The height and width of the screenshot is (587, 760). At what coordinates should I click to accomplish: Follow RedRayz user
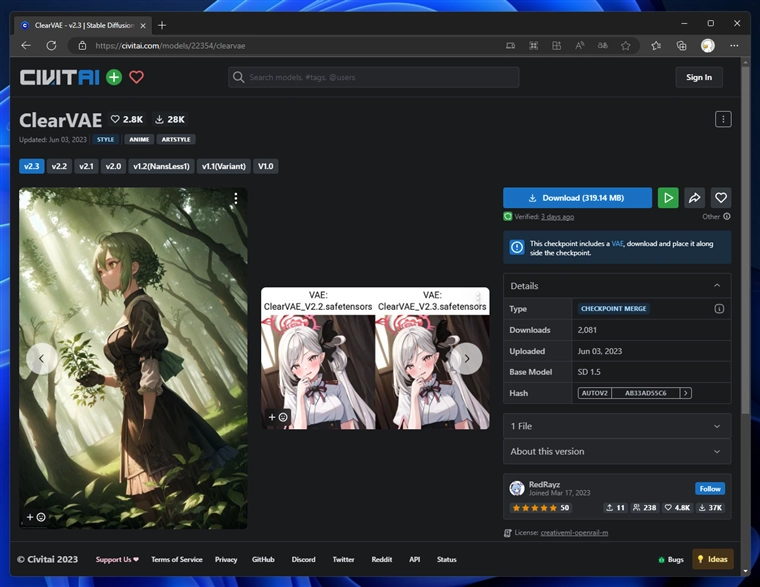tap(710, 489)
